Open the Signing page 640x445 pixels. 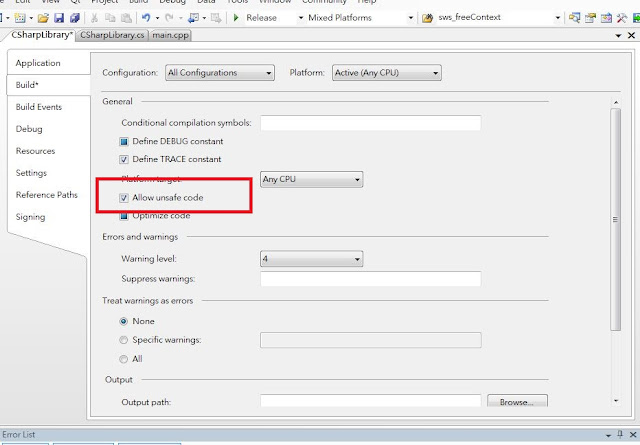(31, 217)
